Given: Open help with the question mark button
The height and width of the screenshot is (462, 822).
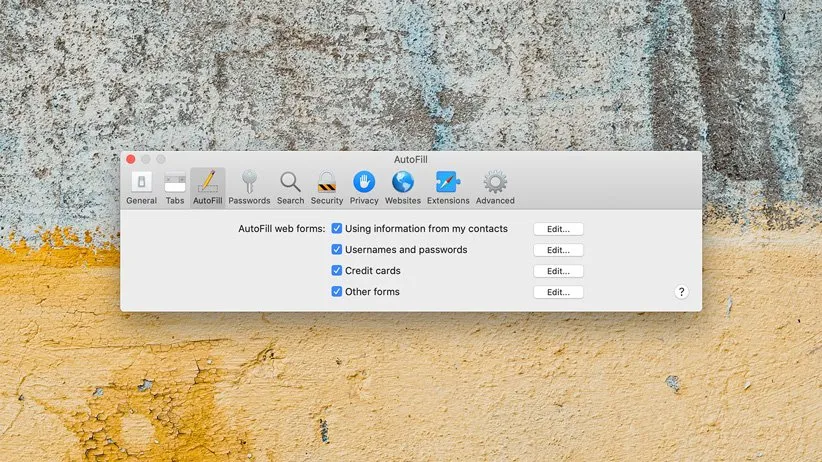Looking at the screenshot, I should 681,292.
